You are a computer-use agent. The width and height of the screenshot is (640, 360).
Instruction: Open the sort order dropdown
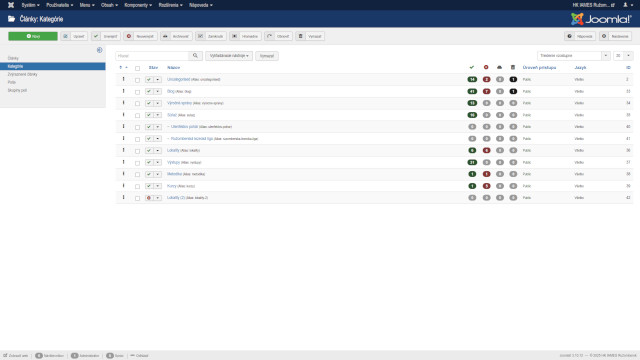[x=573, y=56]
